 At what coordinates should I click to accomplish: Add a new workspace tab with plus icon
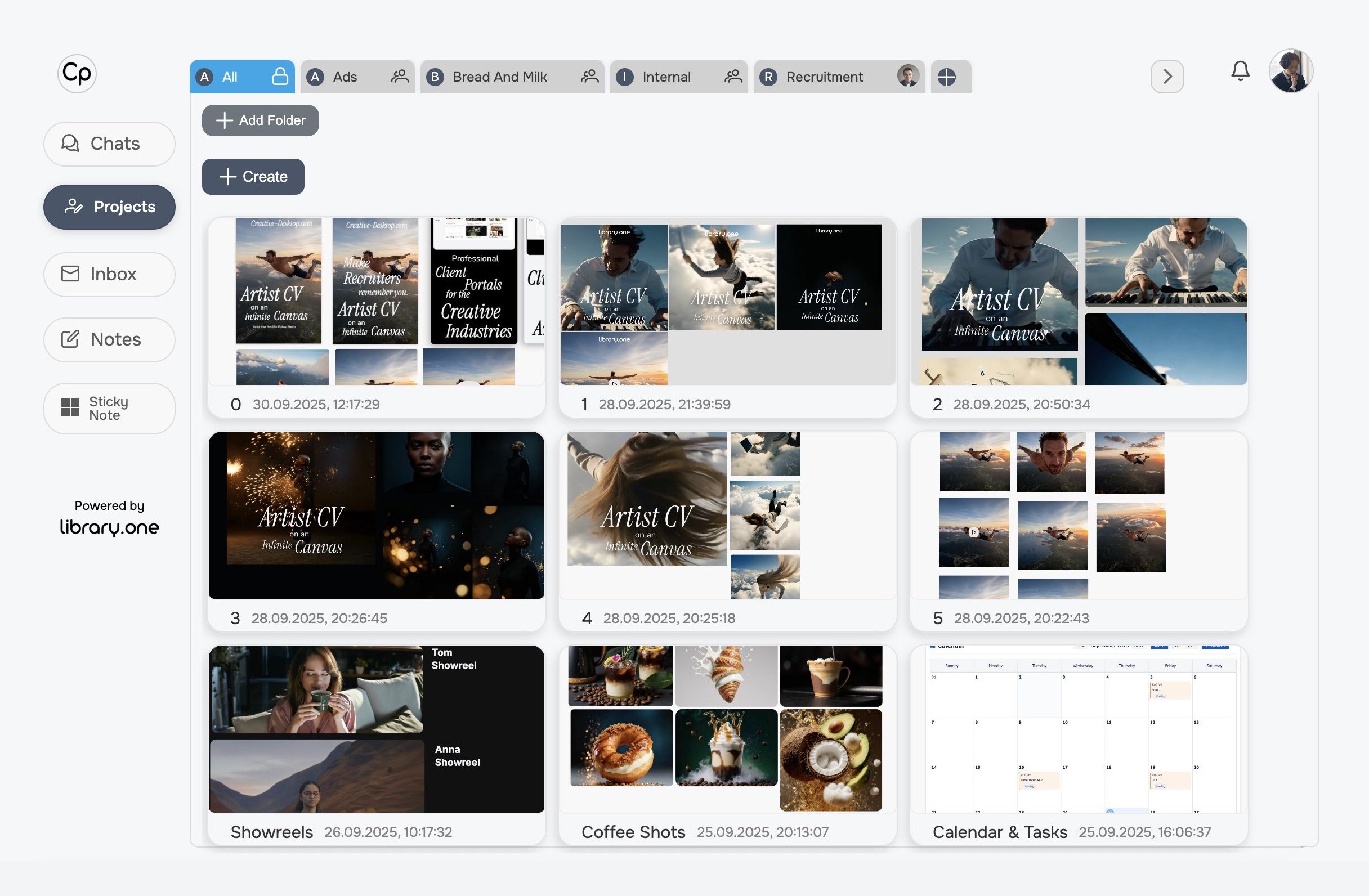[947, 77]
